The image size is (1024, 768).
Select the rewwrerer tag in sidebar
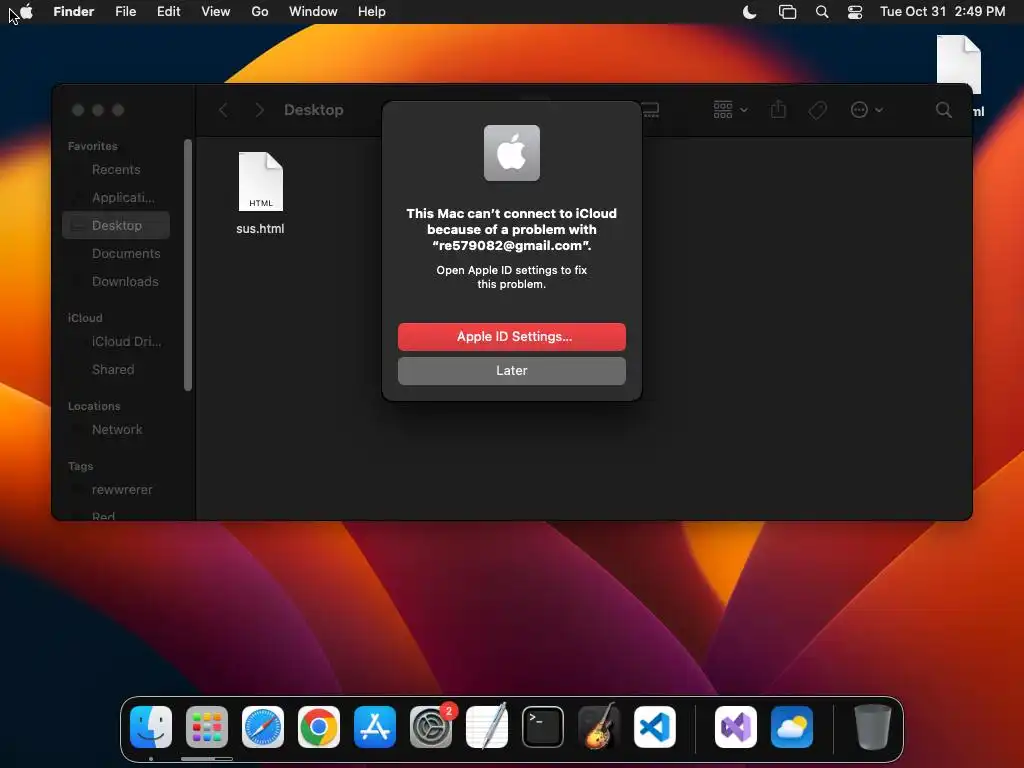[x=116, y=490]
